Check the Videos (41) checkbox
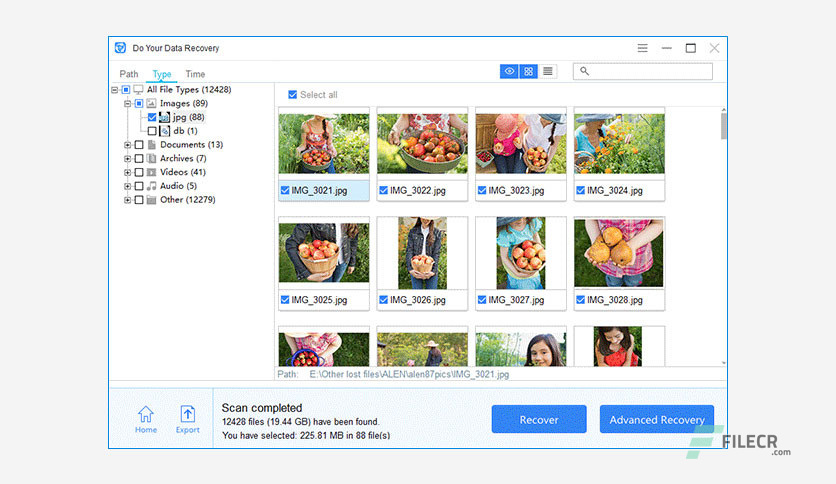 tap(139, 172)
